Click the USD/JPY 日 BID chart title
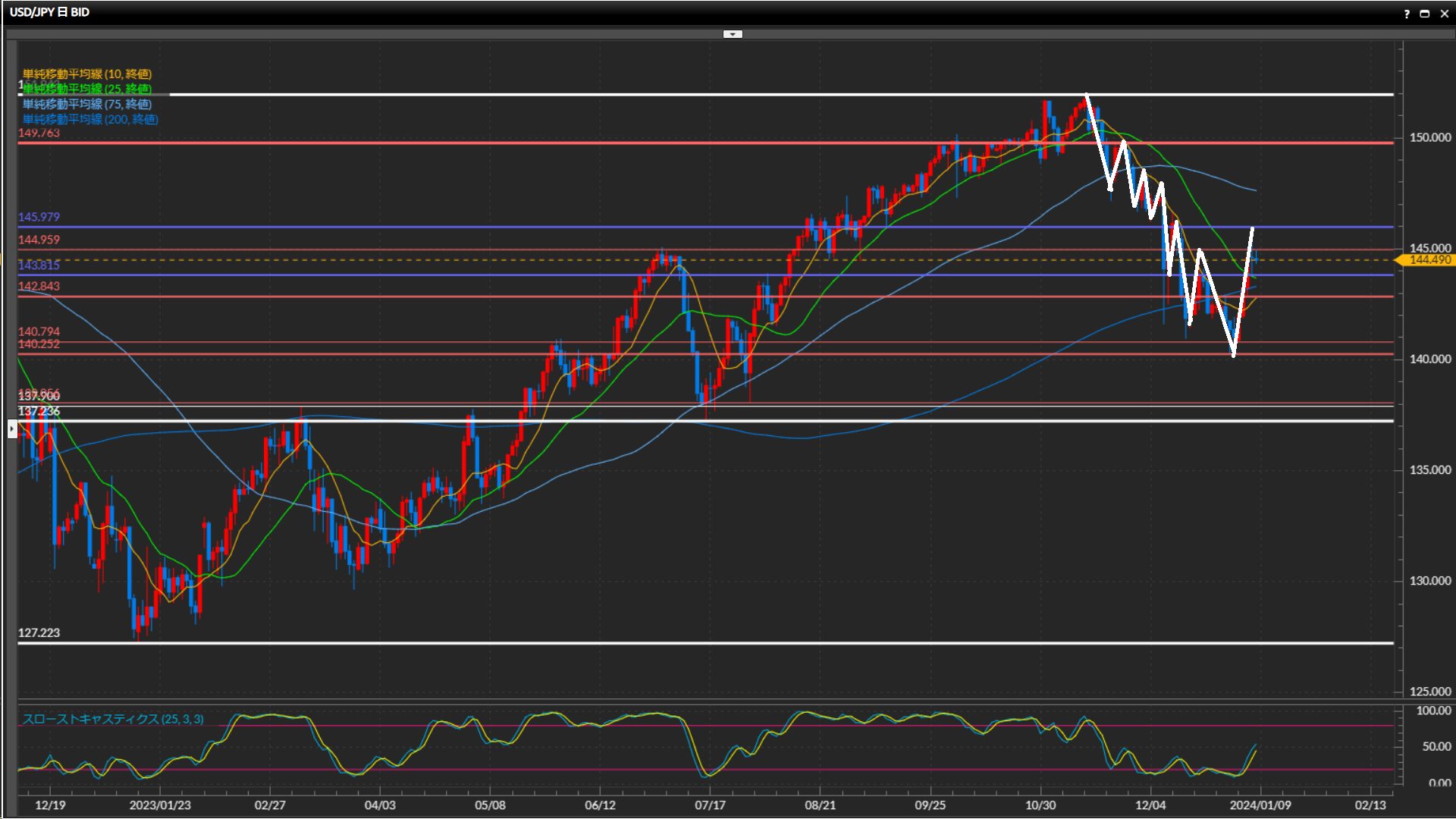The width and height of the screenshot is (1456, 819). click(49, 12)
